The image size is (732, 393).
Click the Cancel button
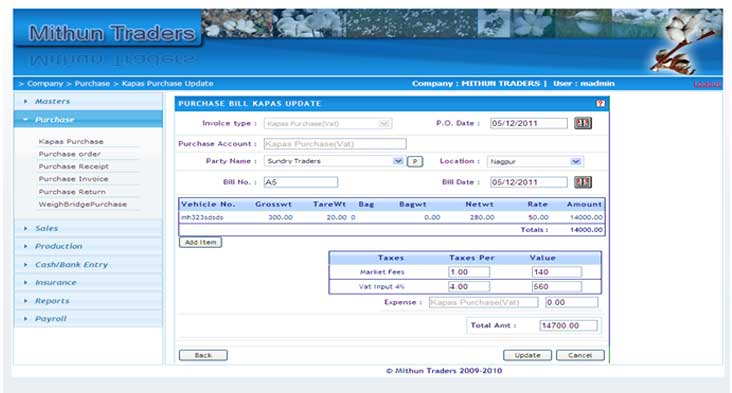580,355
